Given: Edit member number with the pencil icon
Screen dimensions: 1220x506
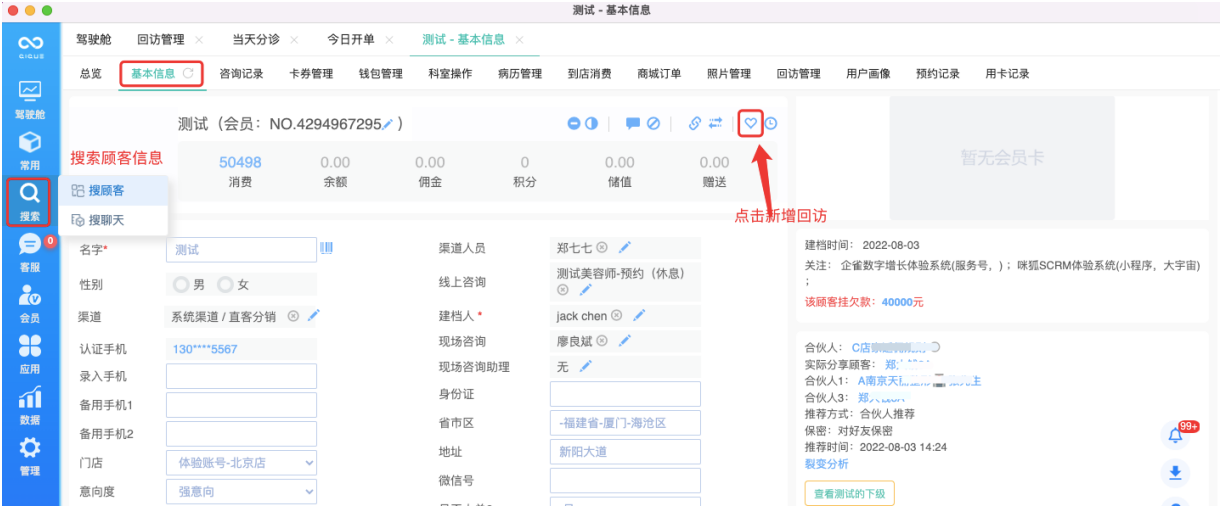Looking at the screenshot, I should point(388,124).
